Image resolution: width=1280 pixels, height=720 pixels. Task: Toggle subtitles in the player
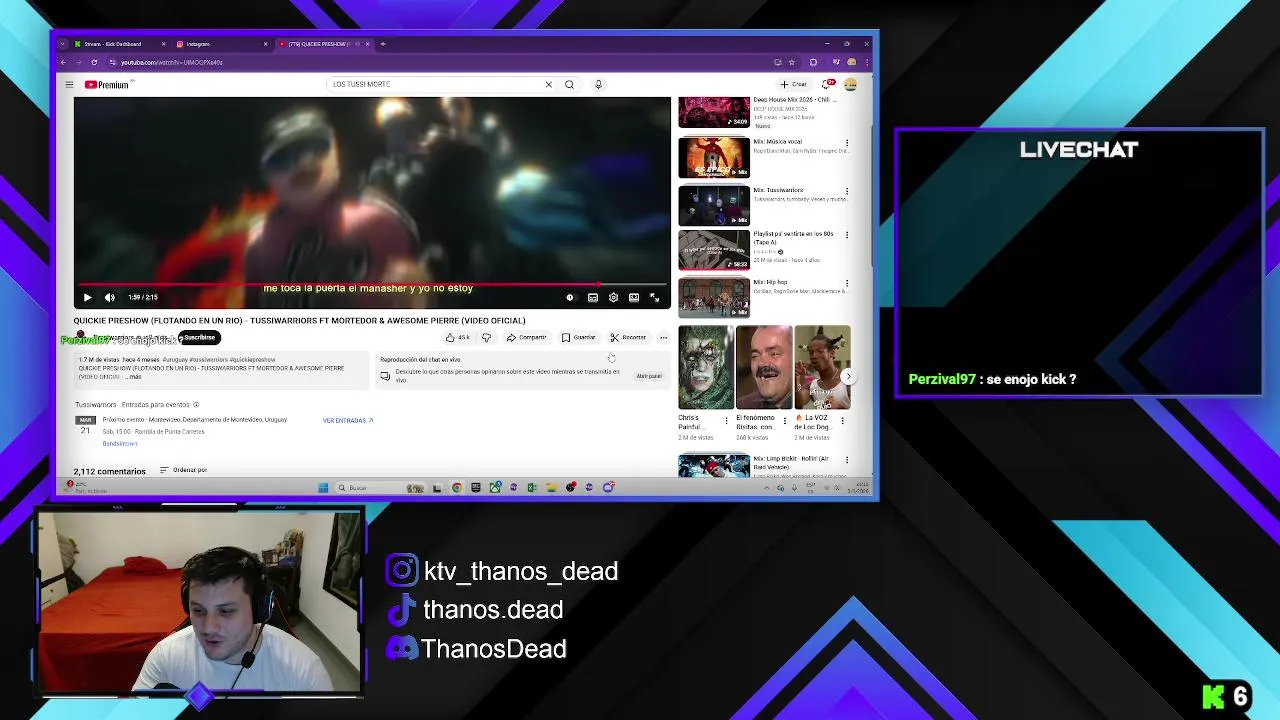point(592,297)
